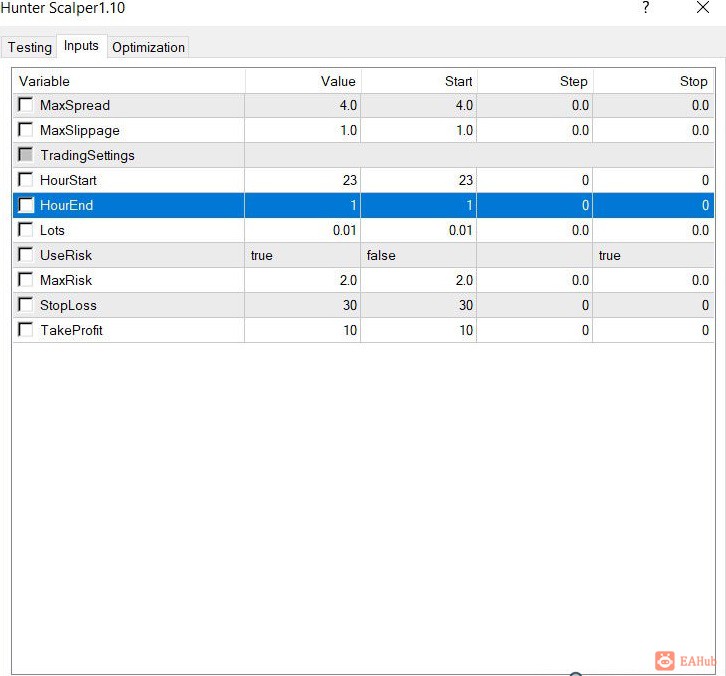Open UseRisk value dropdown showing true
726x676 pixels.
tap(303, 255)
